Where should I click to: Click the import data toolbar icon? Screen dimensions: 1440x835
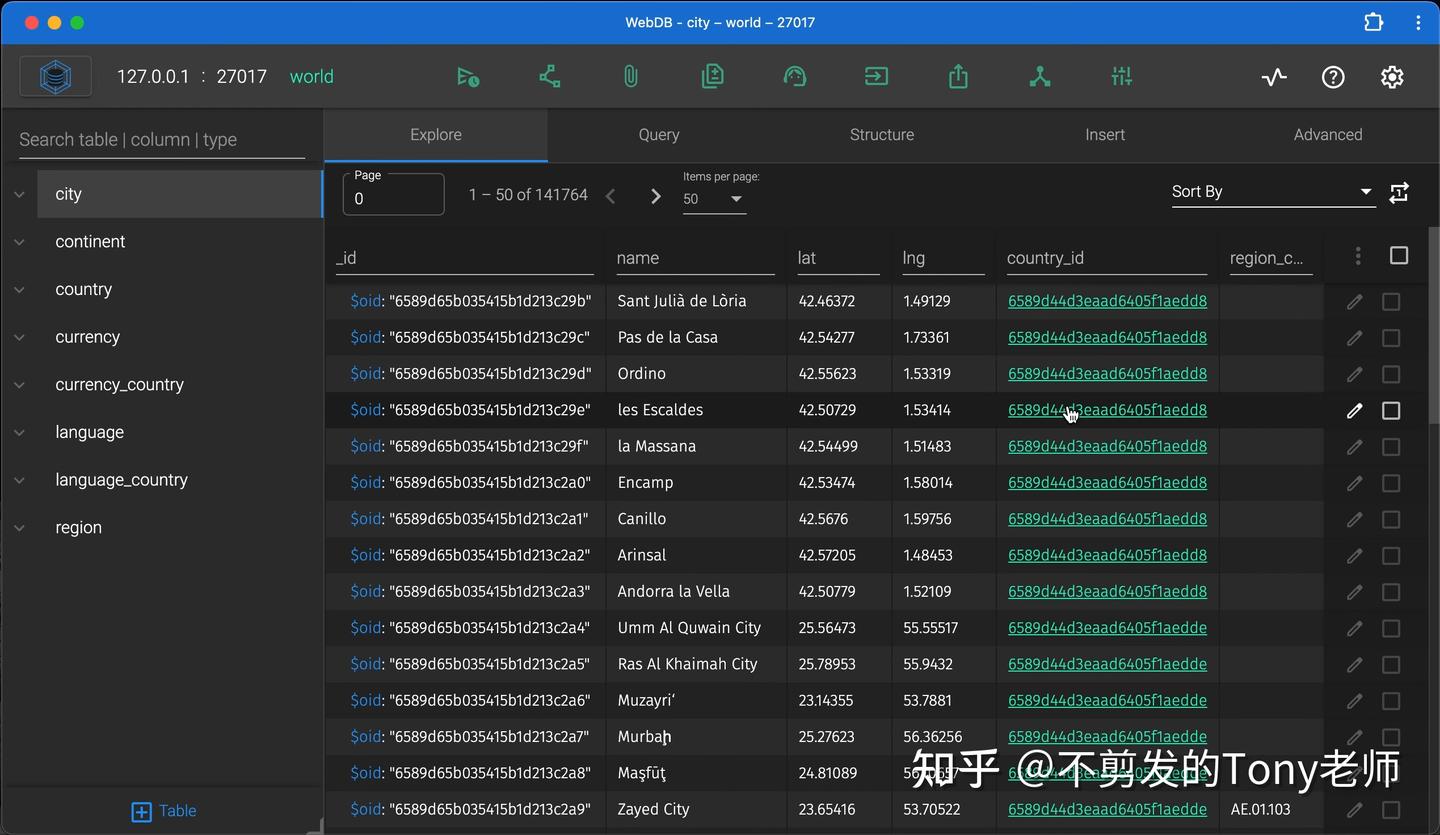pyautogui.click(x=876, y=76)
